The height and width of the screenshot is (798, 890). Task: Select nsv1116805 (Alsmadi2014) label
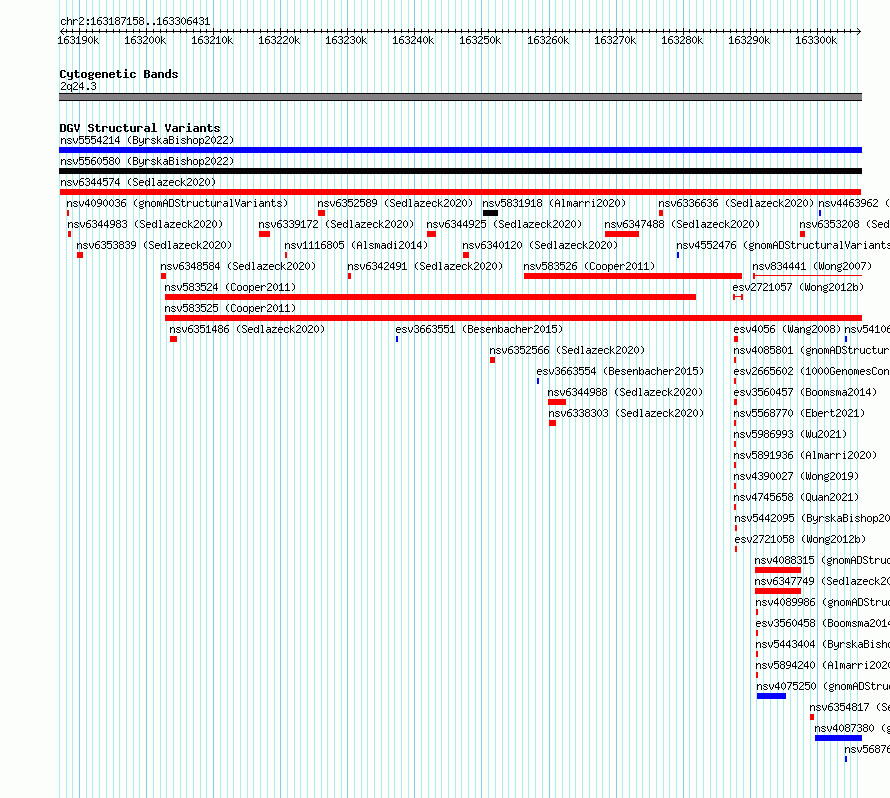[x=356, y=245]
